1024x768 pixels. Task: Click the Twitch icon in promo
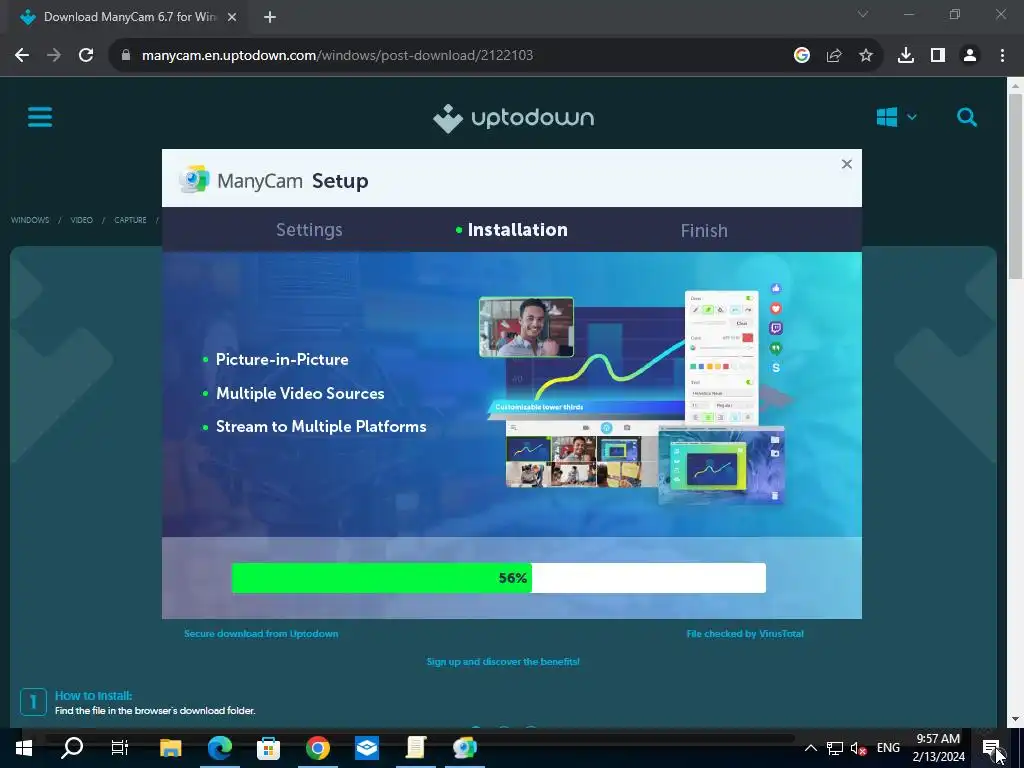pos(776,328)
